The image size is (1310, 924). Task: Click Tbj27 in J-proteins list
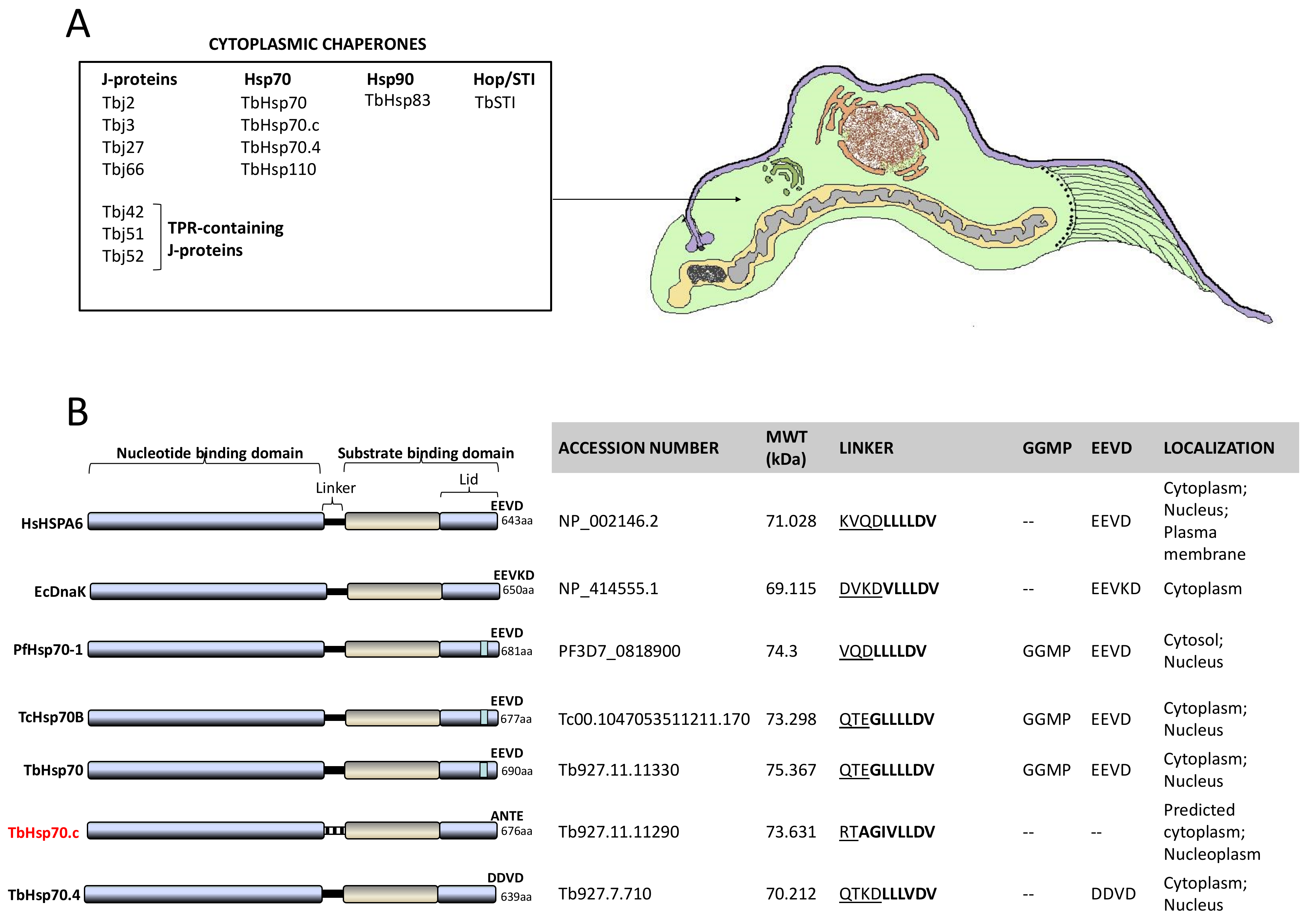[123, 147]
